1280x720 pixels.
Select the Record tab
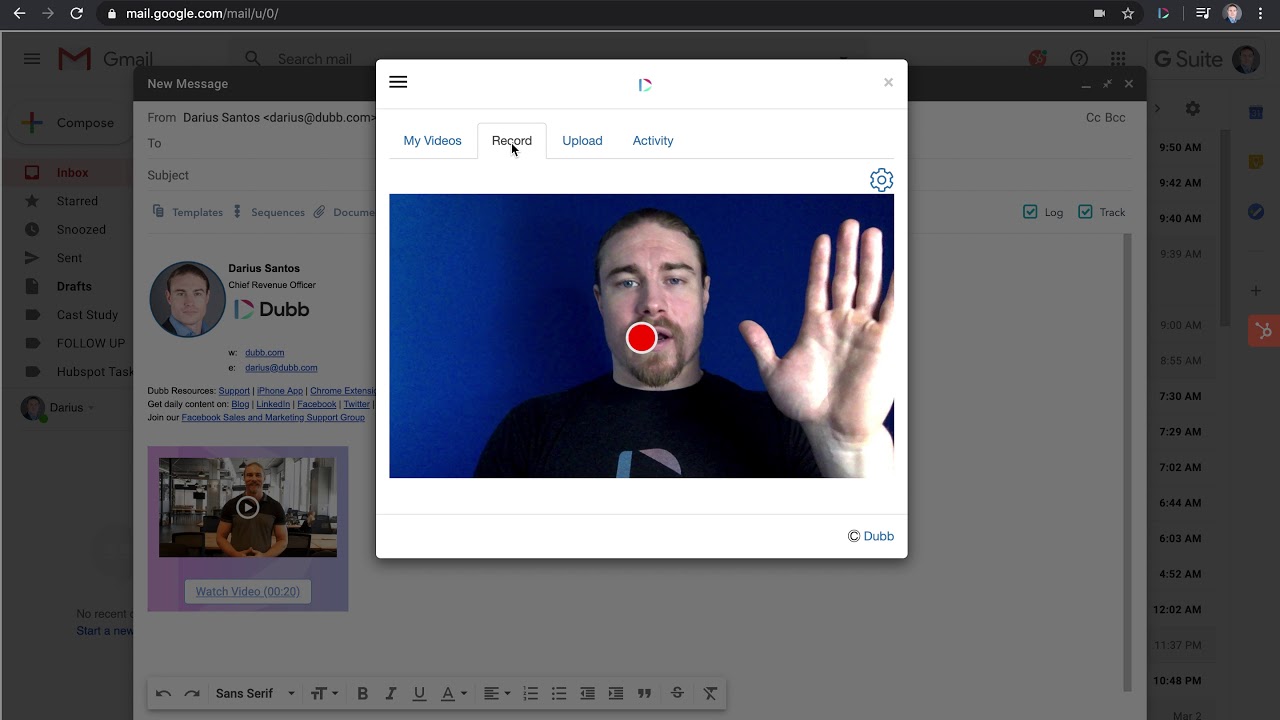pyautogui.click(x=512, y=141)
